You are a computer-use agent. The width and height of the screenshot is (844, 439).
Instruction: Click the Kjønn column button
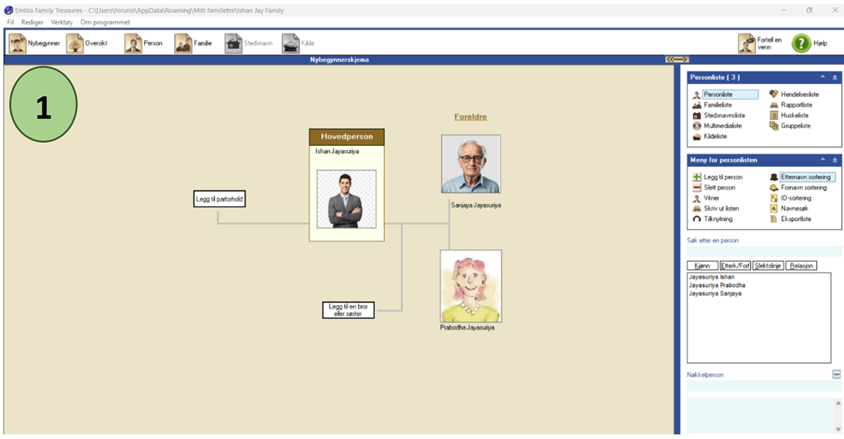[x=703, y=266]
